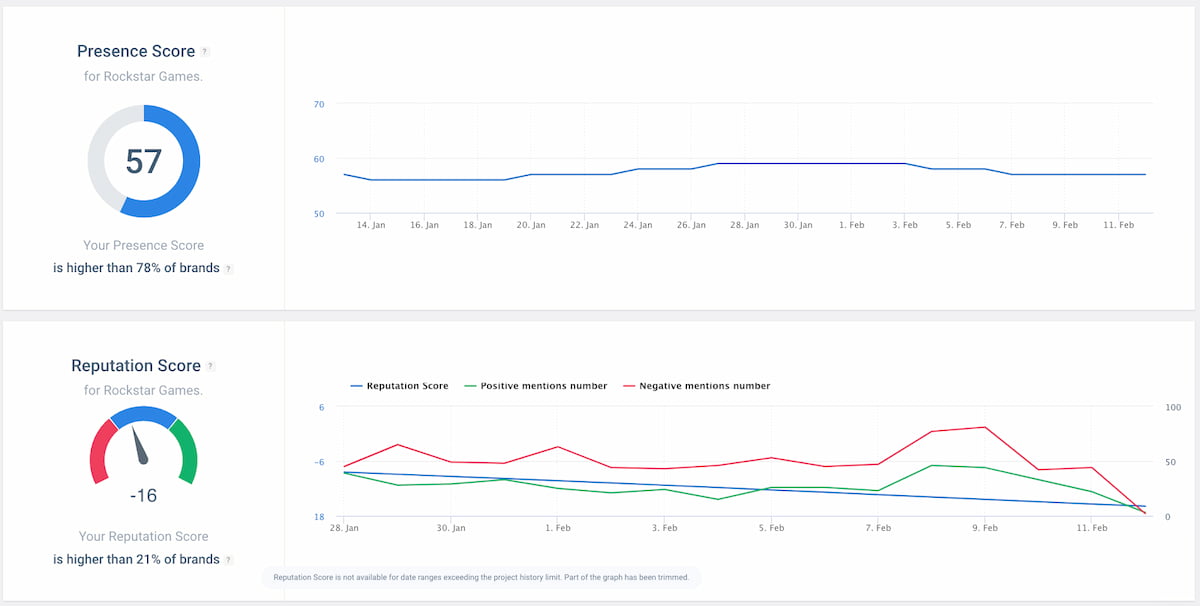Click the help icon beside "higher than 78% of brands"
Image resolution: width=1200 pixels, height=606 pixels.
[230, 268]
